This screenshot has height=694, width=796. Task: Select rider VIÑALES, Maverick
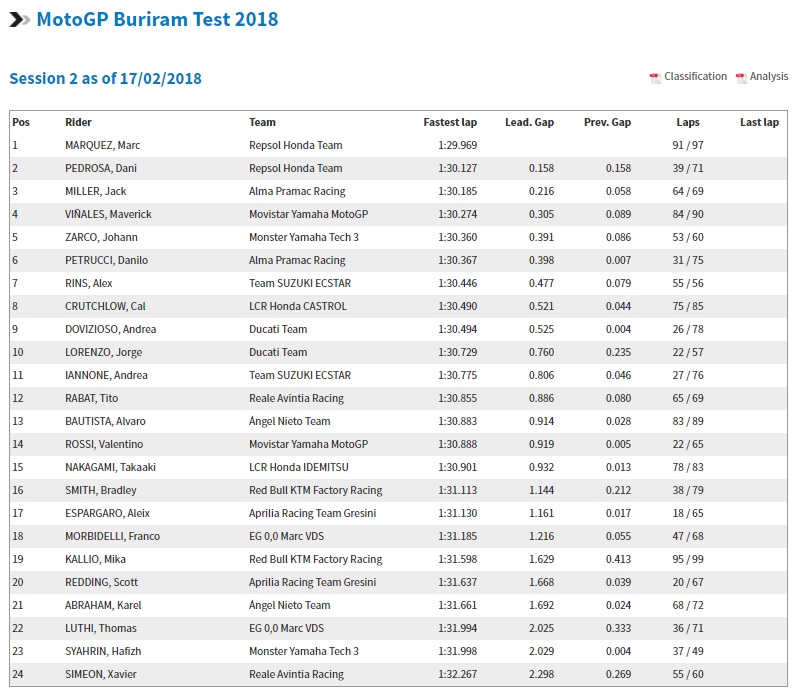coord(108,214)
